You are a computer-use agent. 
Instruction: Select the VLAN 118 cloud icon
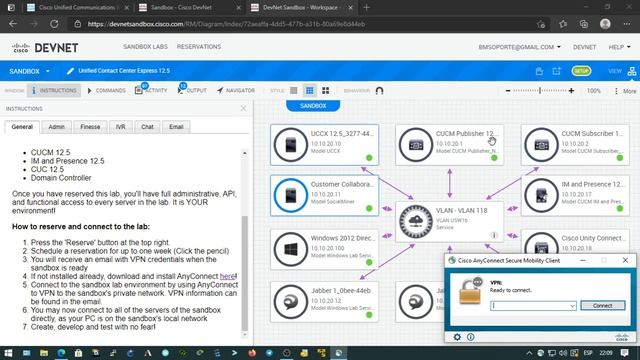pos(416,222)
